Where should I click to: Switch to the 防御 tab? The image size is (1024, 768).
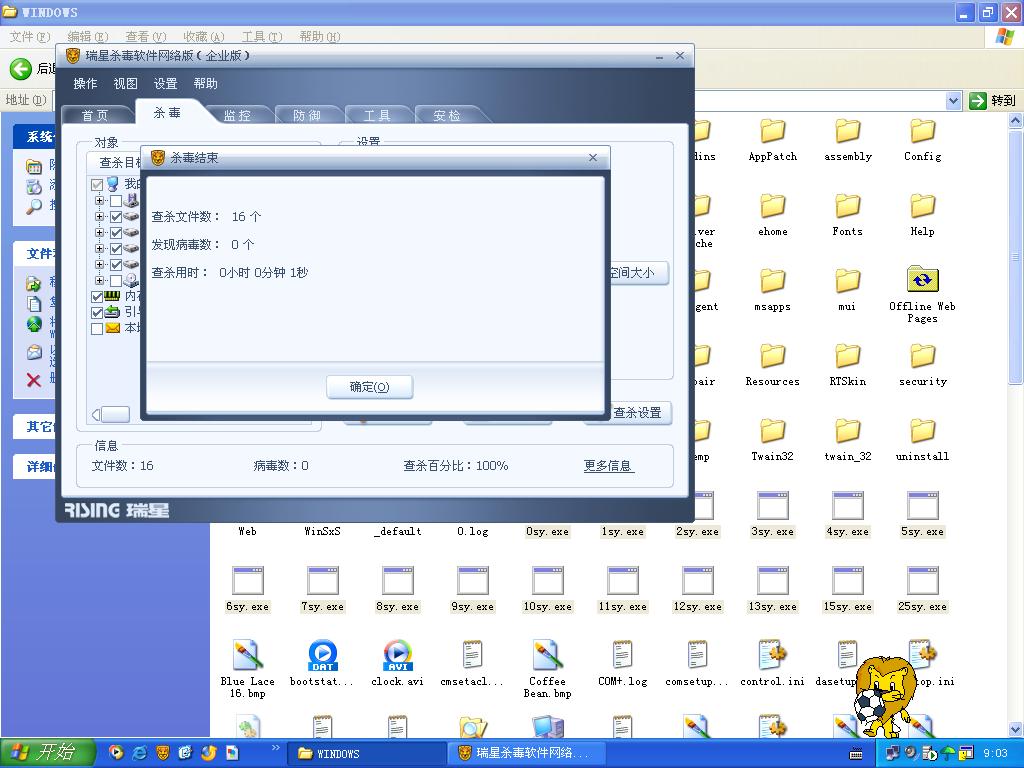coord(307,115)
